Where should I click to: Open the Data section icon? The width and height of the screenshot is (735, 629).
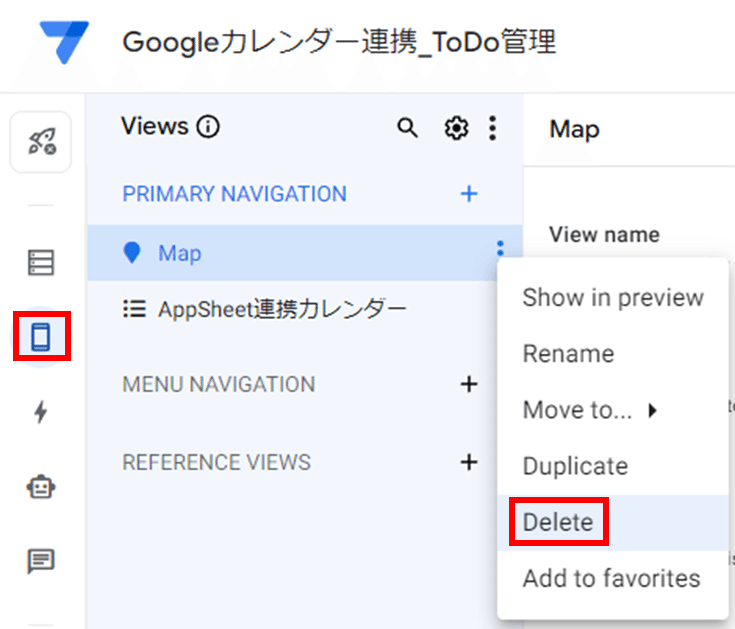point(41,262)
